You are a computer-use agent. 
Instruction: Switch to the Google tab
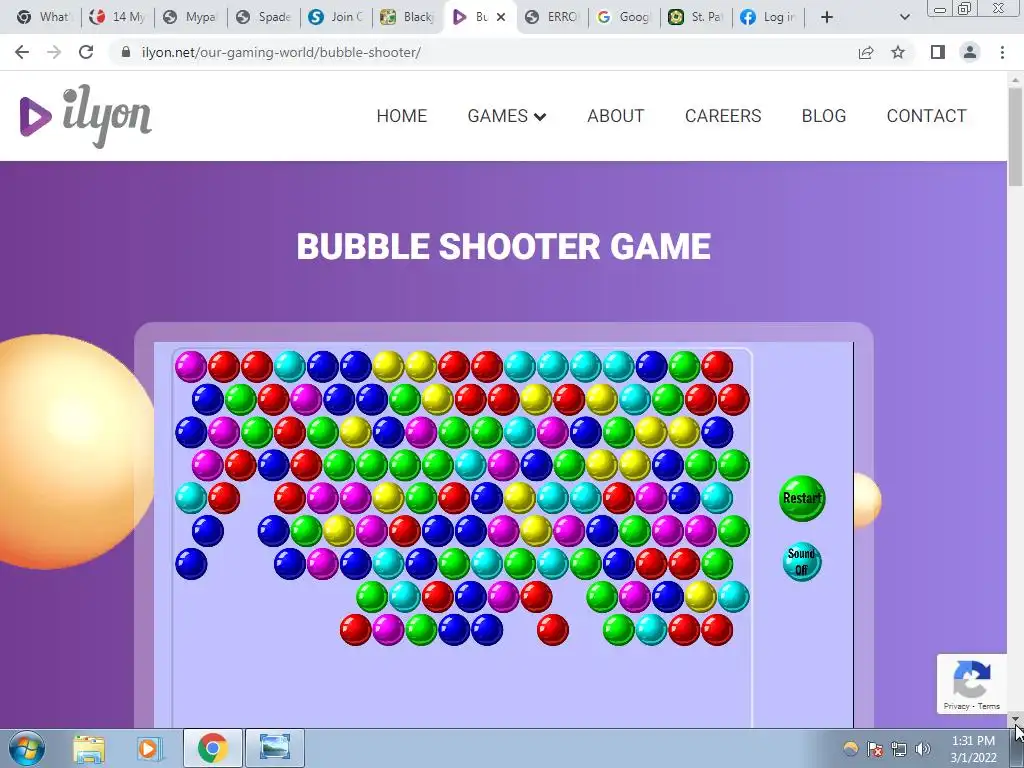tap(625, 17)
